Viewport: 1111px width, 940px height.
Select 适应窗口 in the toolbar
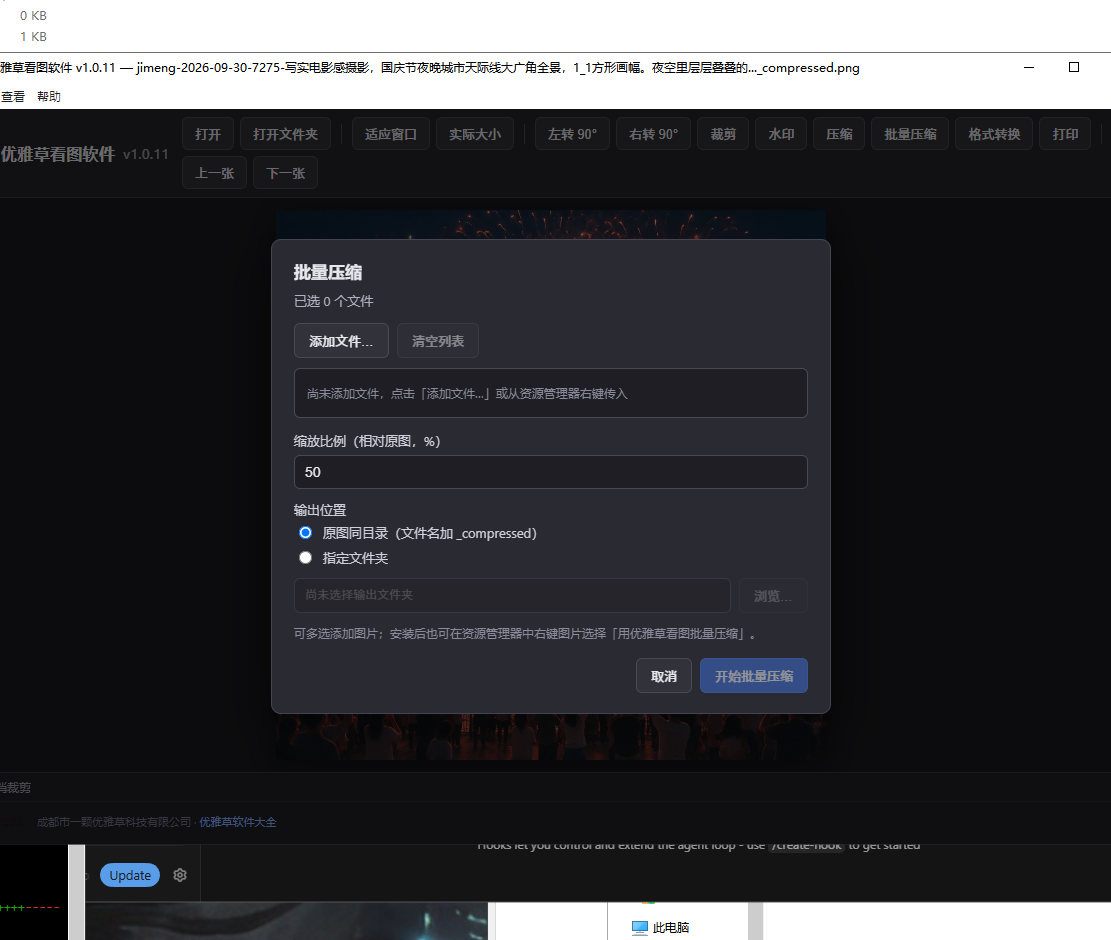coord(390,134)
